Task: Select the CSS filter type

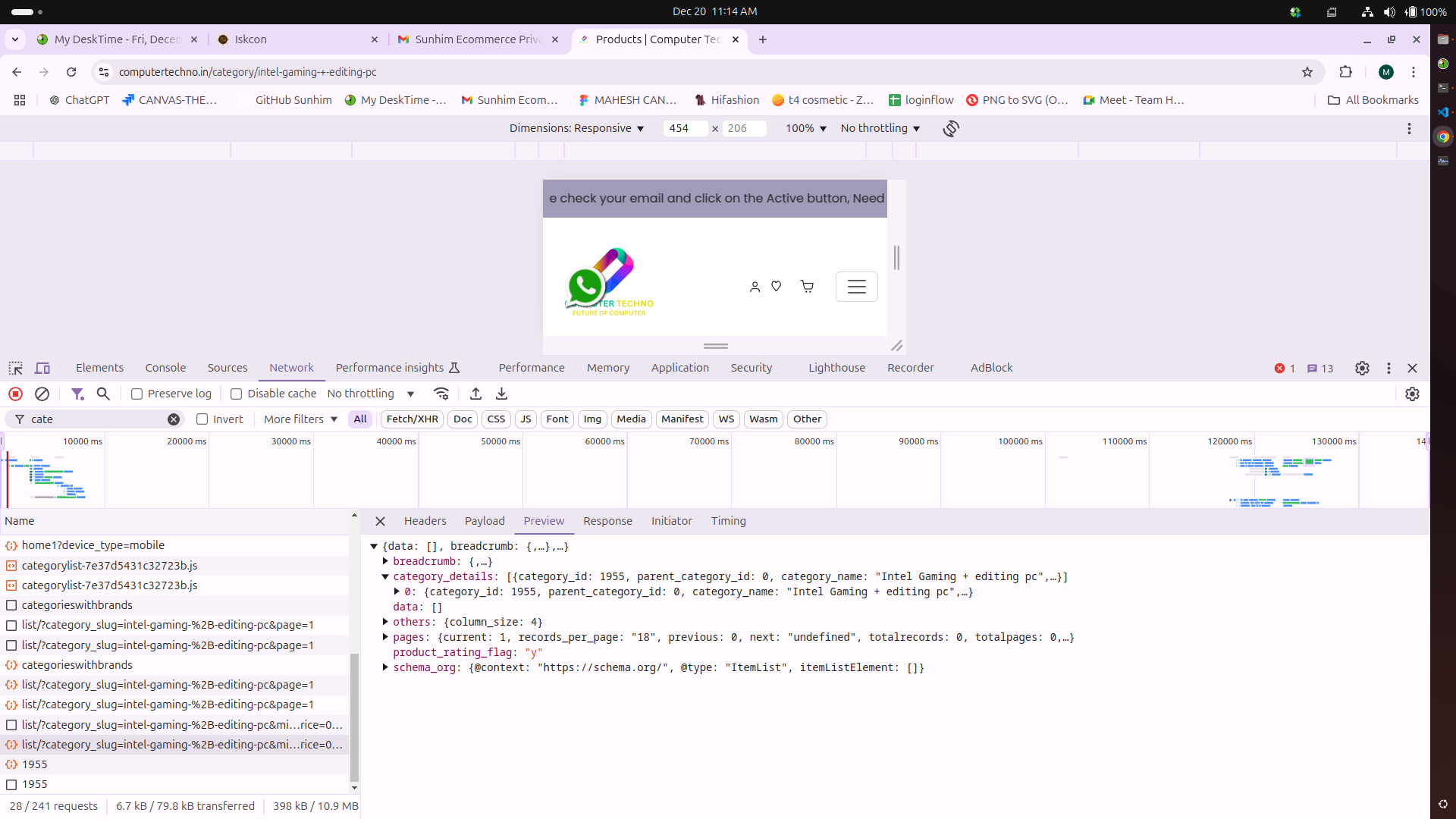Action: click(496, 419)
